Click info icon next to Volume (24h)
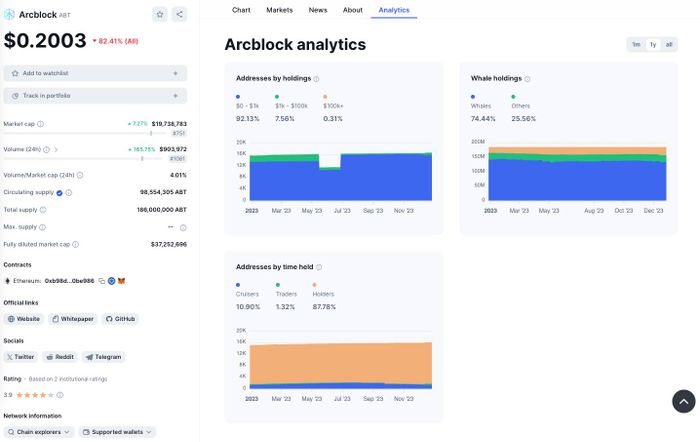This screenshot has height=442, width=700. pos(46,150)
